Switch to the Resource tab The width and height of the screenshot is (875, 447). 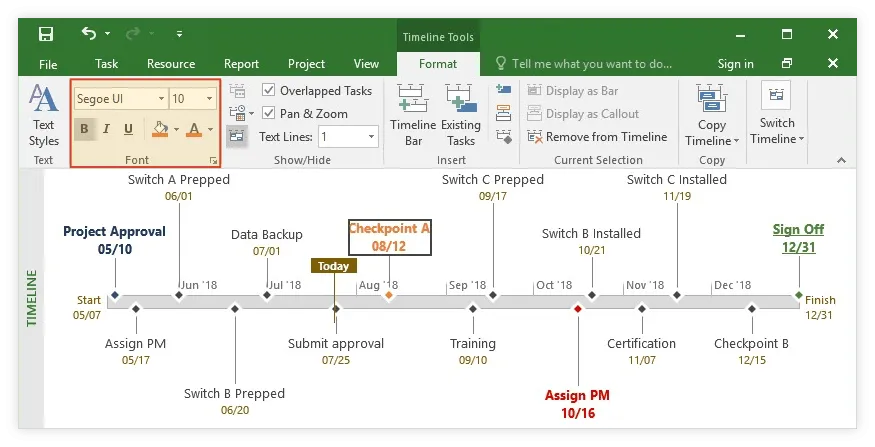point(171,64)
